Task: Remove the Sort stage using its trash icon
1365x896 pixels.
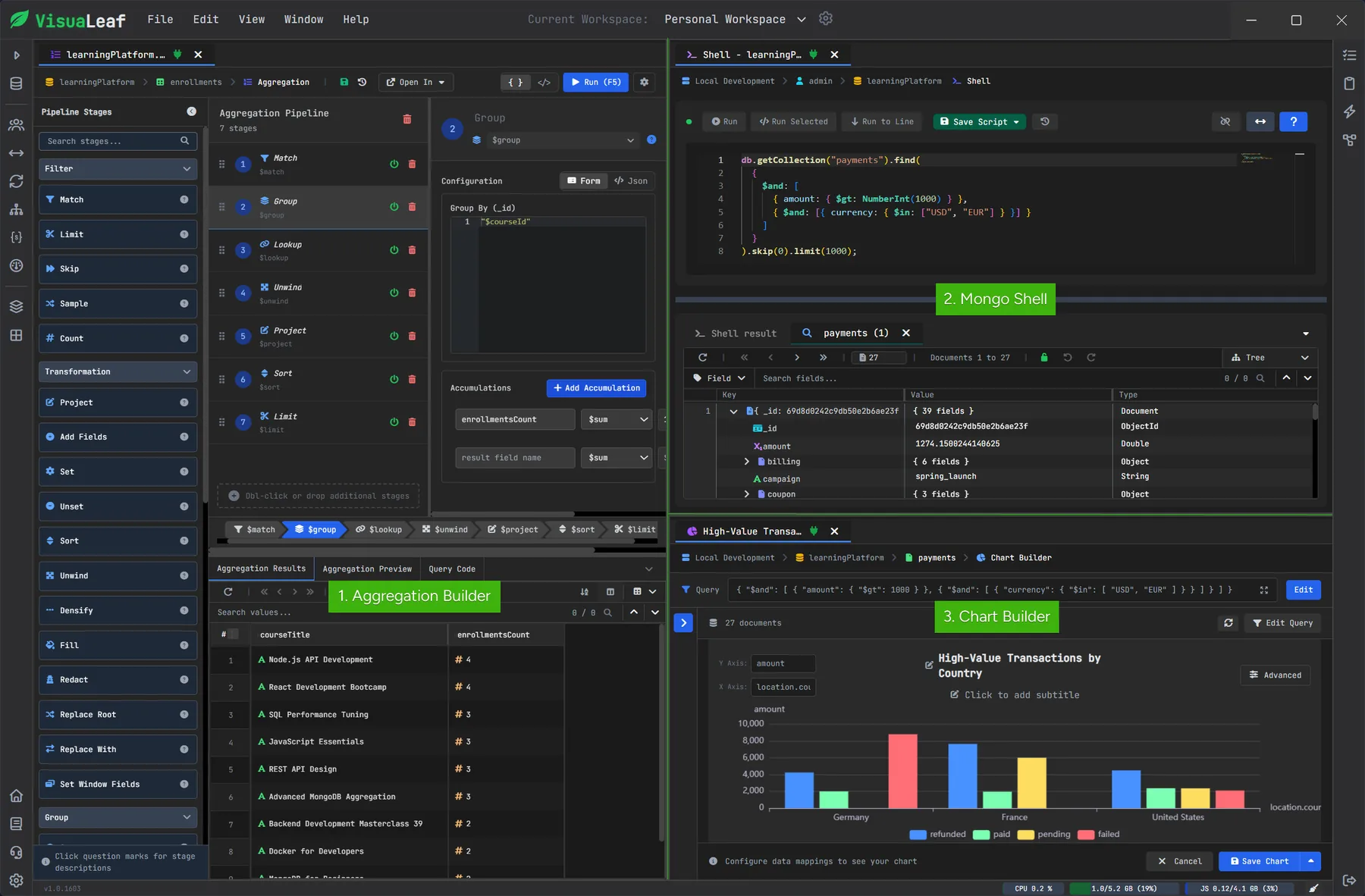Action: tap(412, 379)
